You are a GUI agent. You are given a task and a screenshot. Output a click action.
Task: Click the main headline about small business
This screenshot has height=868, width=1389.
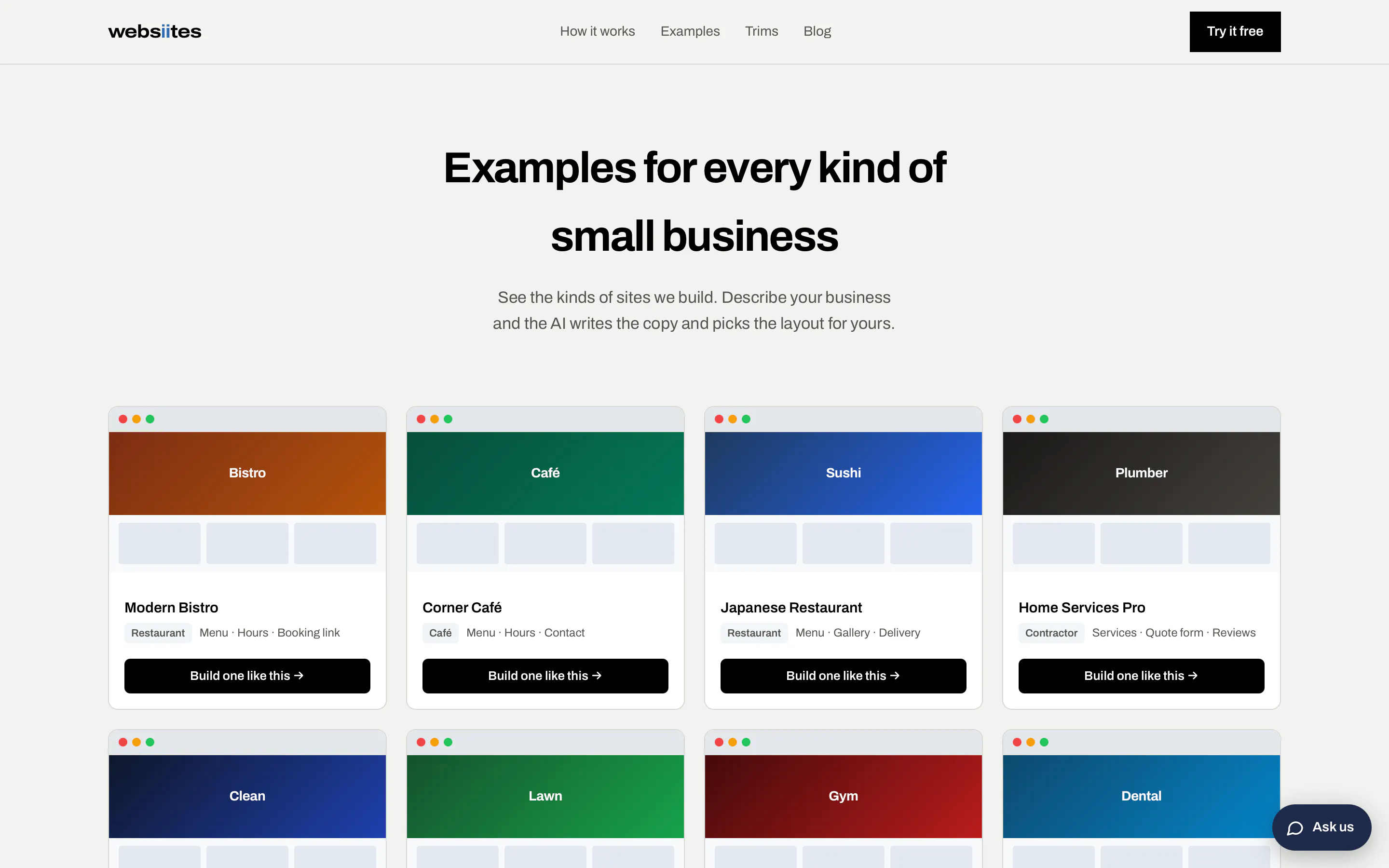tap(694, 202)
